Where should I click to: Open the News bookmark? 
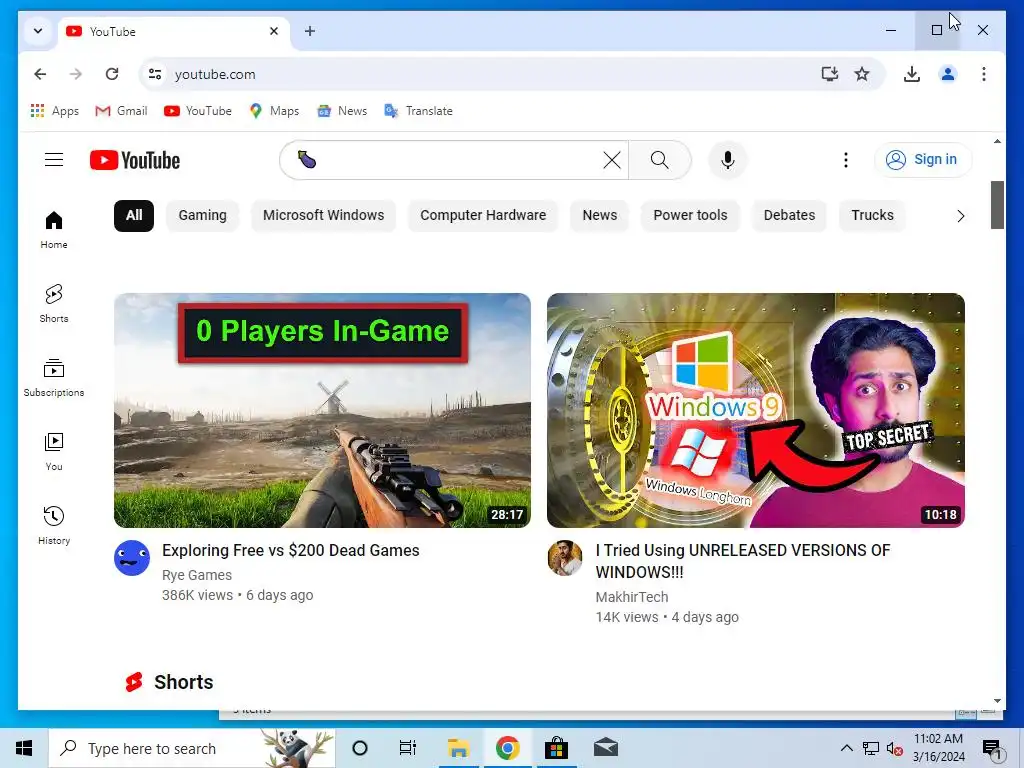click(x=342, y=111)
